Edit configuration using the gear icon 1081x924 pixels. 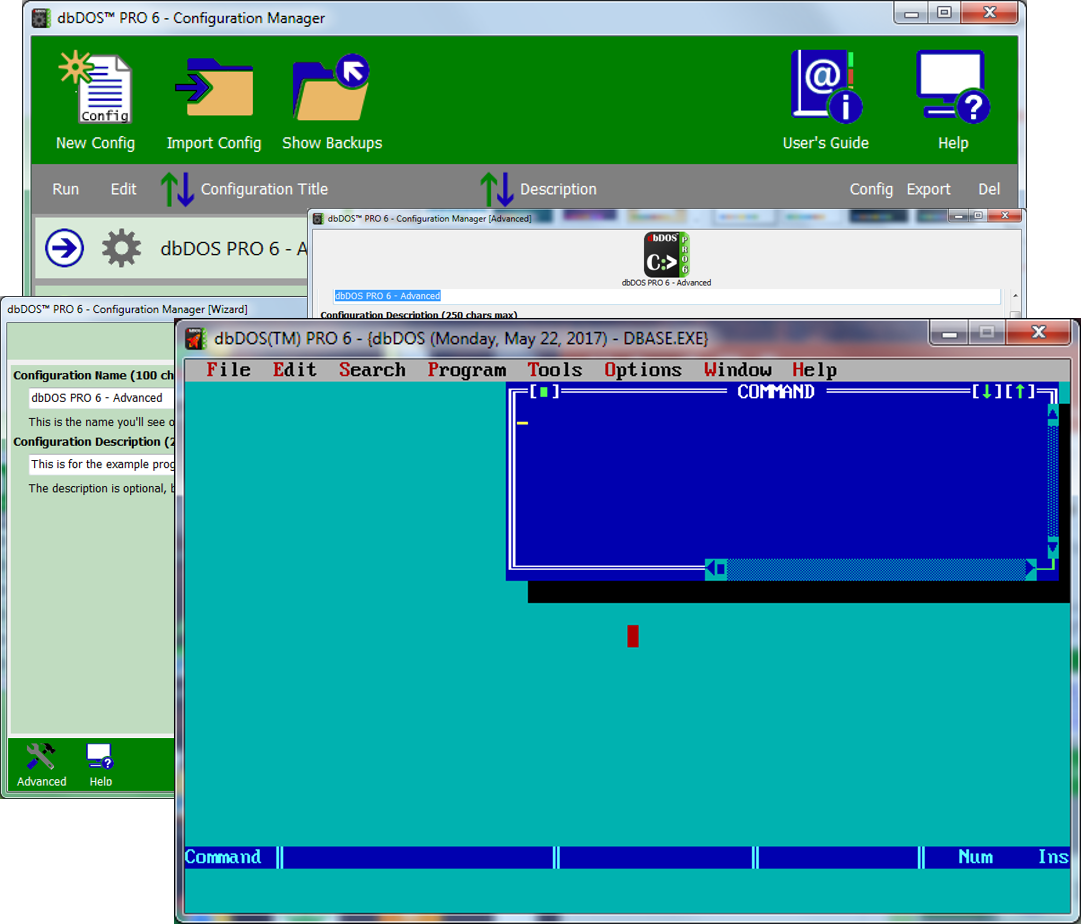point(121,248)
